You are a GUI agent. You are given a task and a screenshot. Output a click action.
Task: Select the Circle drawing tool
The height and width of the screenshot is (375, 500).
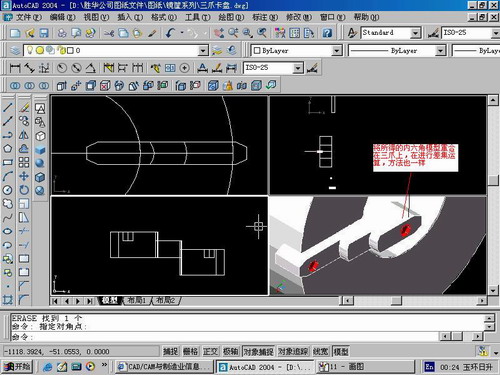point(8,190)
